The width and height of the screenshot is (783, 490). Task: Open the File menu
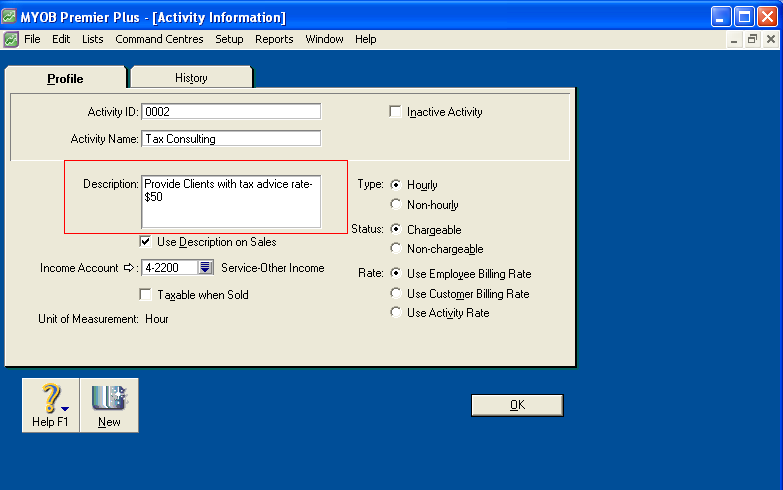32,39
